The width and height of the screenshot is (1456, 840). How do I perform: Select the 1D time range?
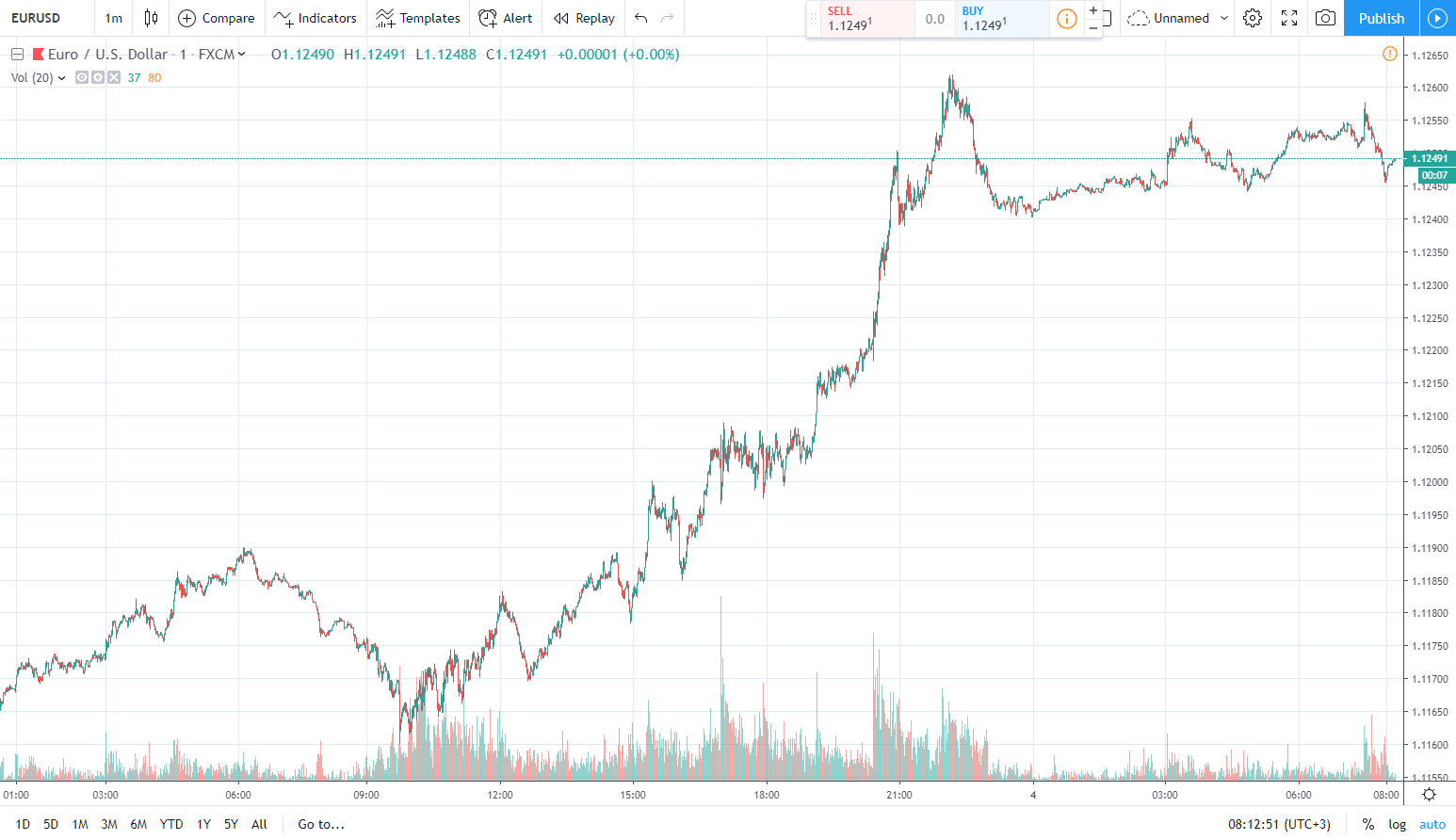(23, 824)
